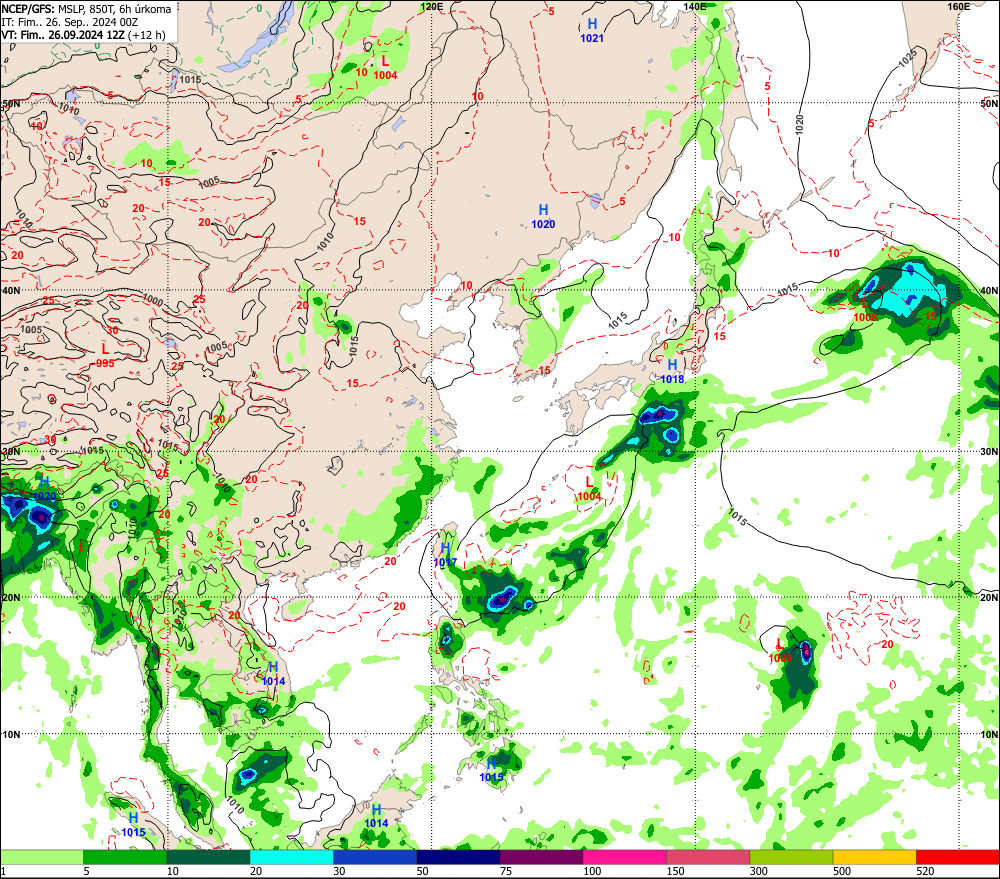Click the 120E longitude label
Viewport: 1000px width, 879px height.
point(432,6)
